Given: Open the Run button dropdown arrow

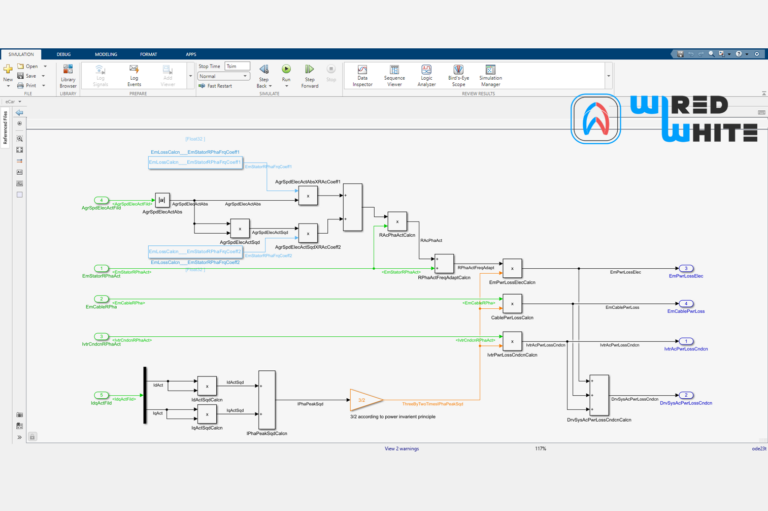Looking at the screenshot, I should (286, 86).
